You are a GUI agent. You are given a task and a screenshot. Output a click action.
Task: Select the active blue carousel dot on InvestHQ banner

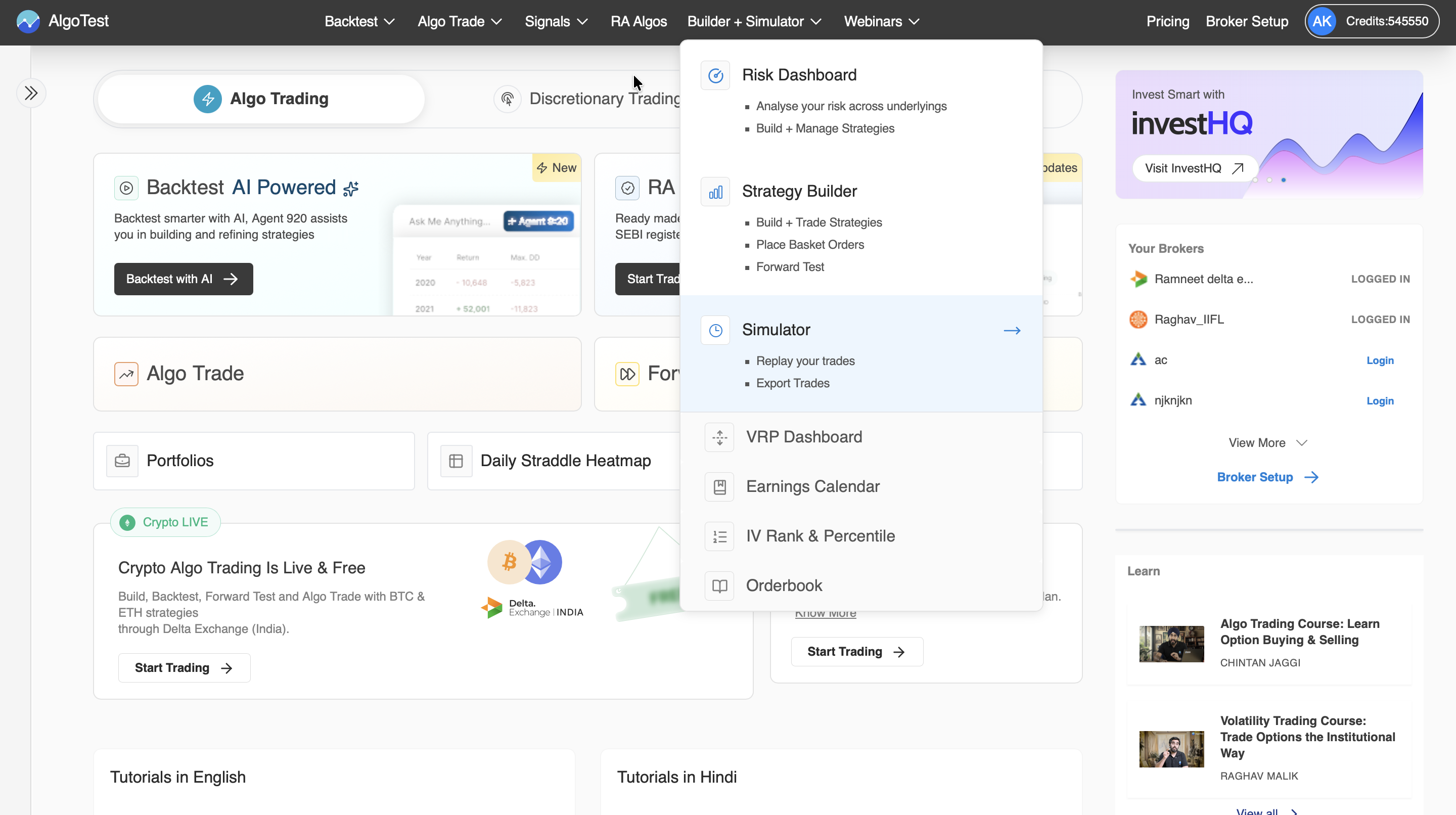point(1283,179)
